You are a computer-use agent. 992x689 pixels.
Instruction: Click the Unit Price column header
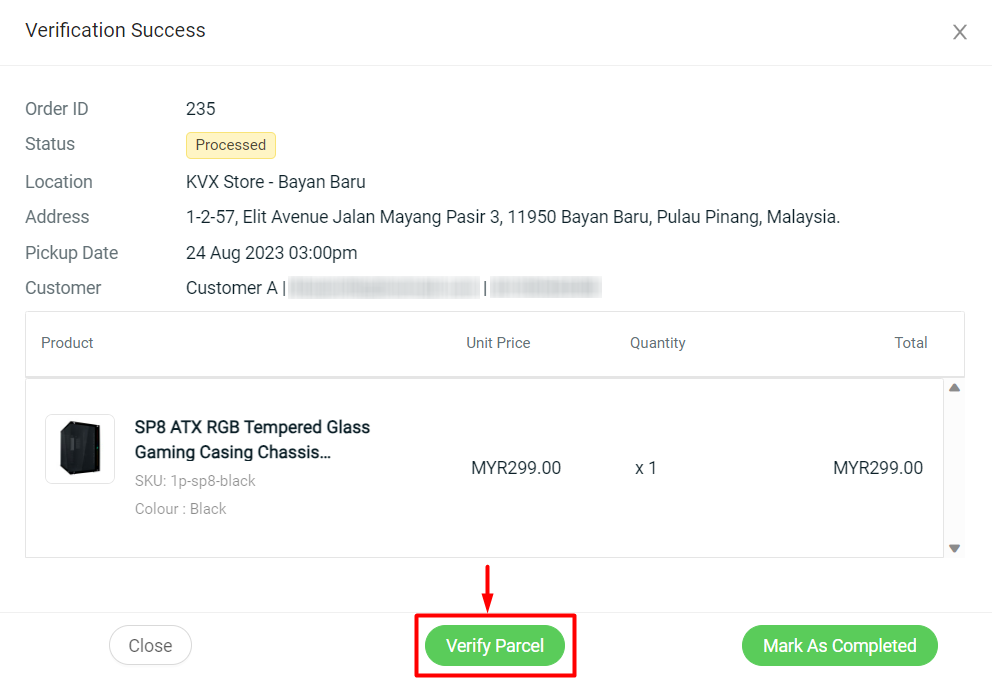(x=498, y=343)
